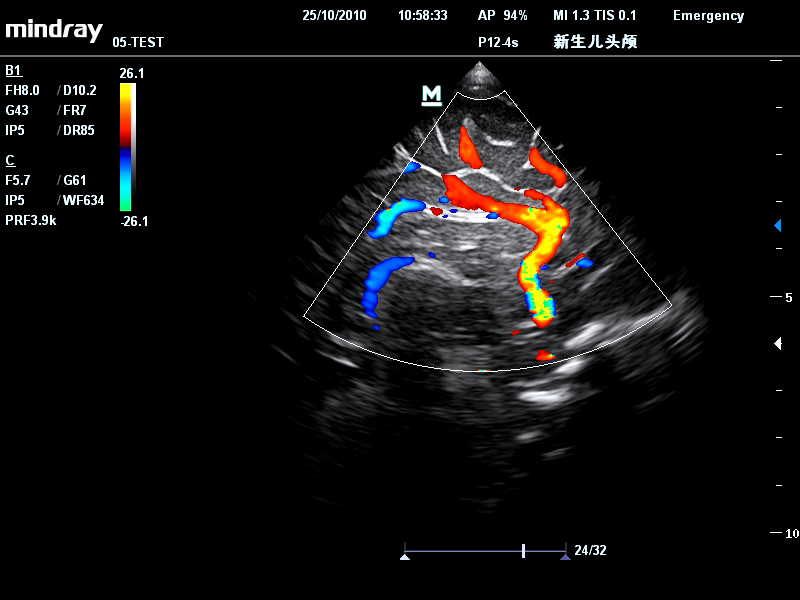
Task: Click the probe apex at top of sector
Action: coord(482,72)
